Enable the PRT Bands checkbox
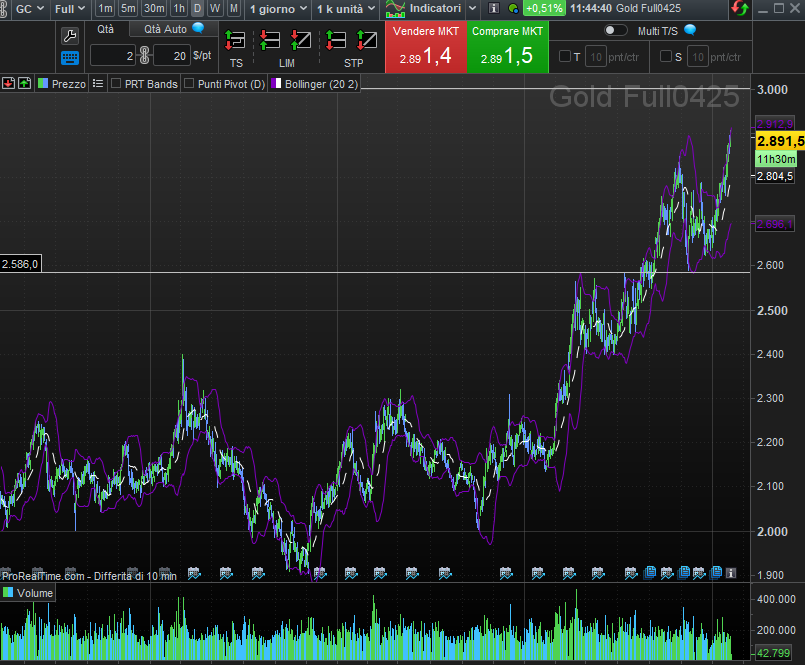This screenshot has height=665, width=805. [x=116, y=84]
